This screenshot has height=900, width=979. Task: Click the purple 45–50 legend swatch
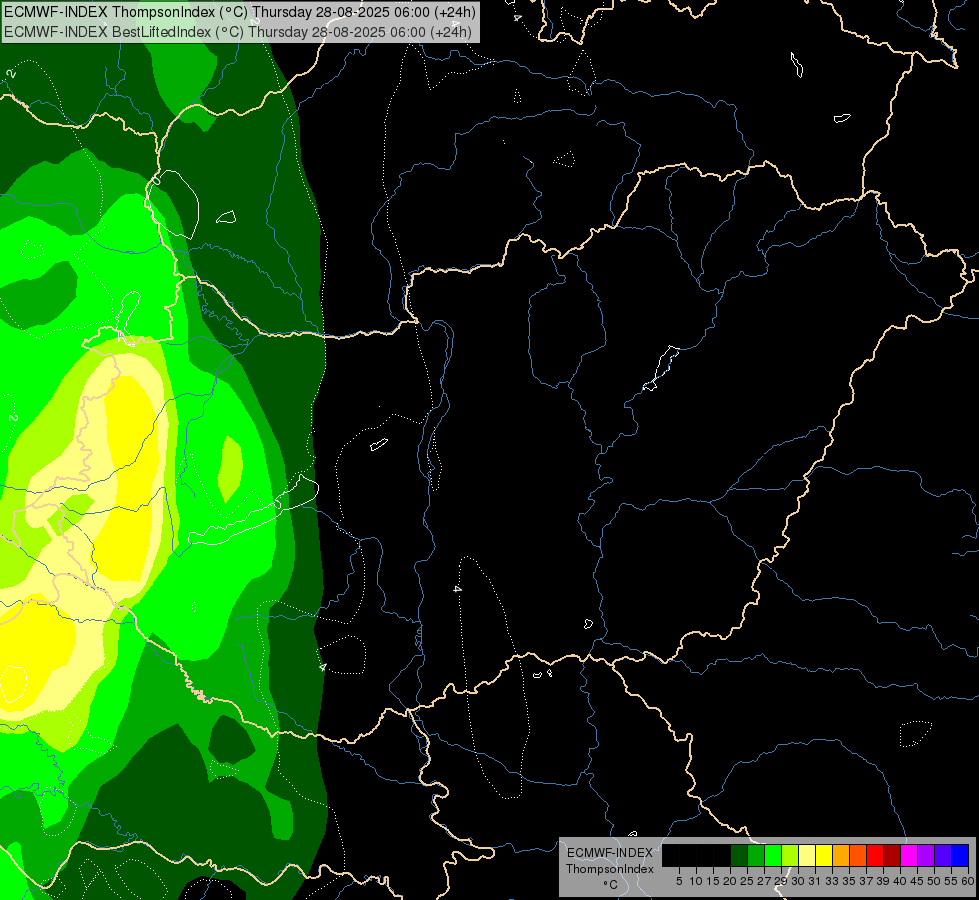[926, 855]
